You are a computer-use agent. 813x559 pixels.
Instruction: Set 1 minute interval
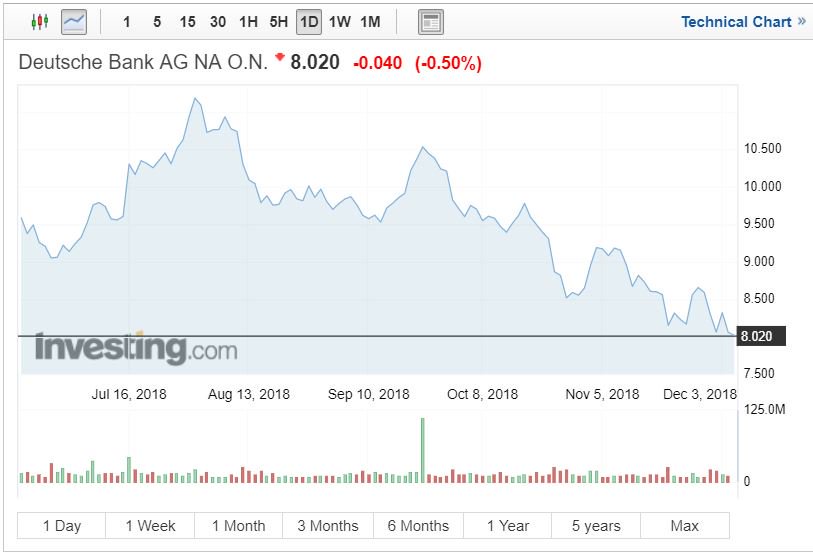pos(127,22)
